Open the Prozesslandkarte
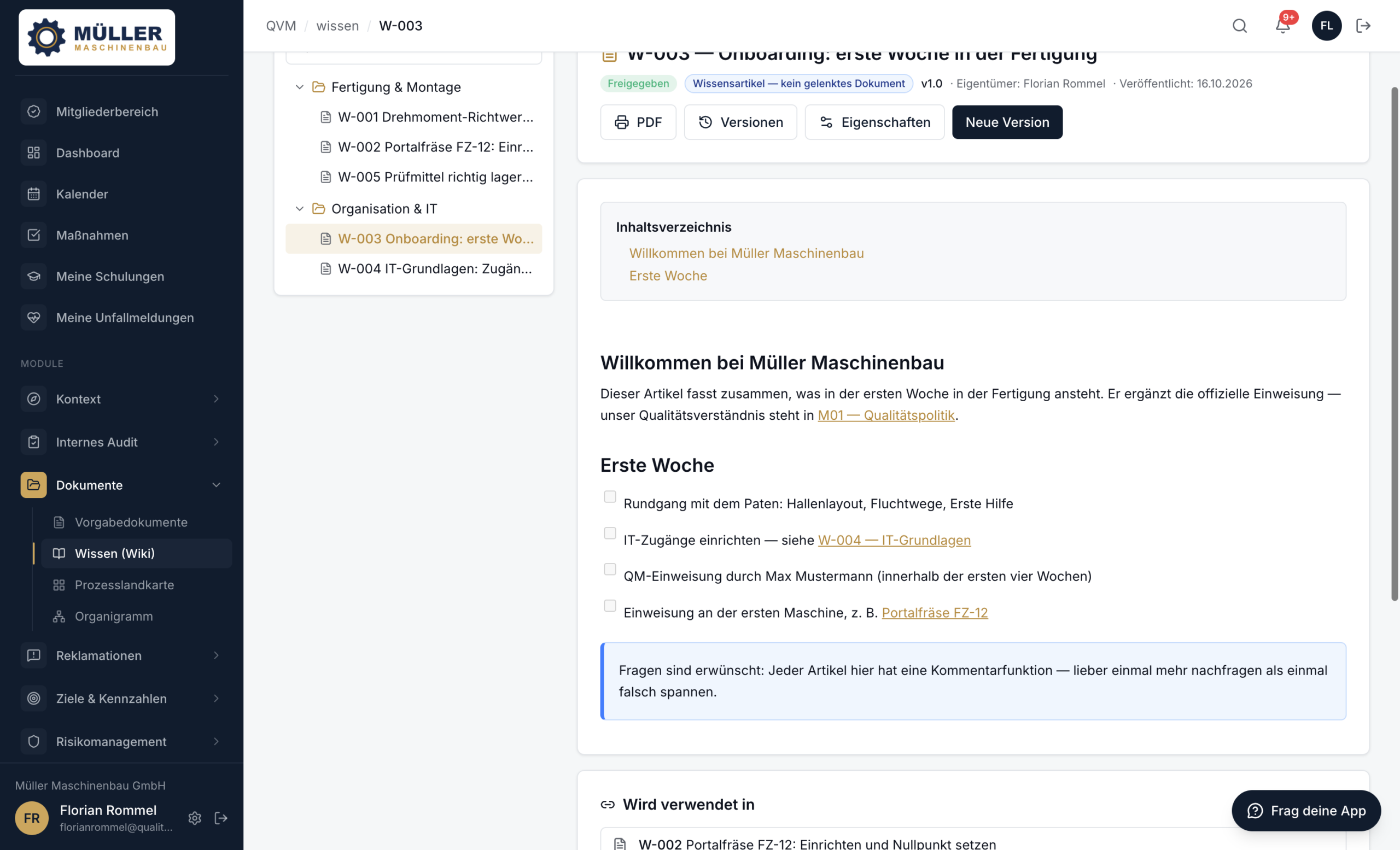The height and width of the screenshot is (850, 1400). click(x=136, y=585)
